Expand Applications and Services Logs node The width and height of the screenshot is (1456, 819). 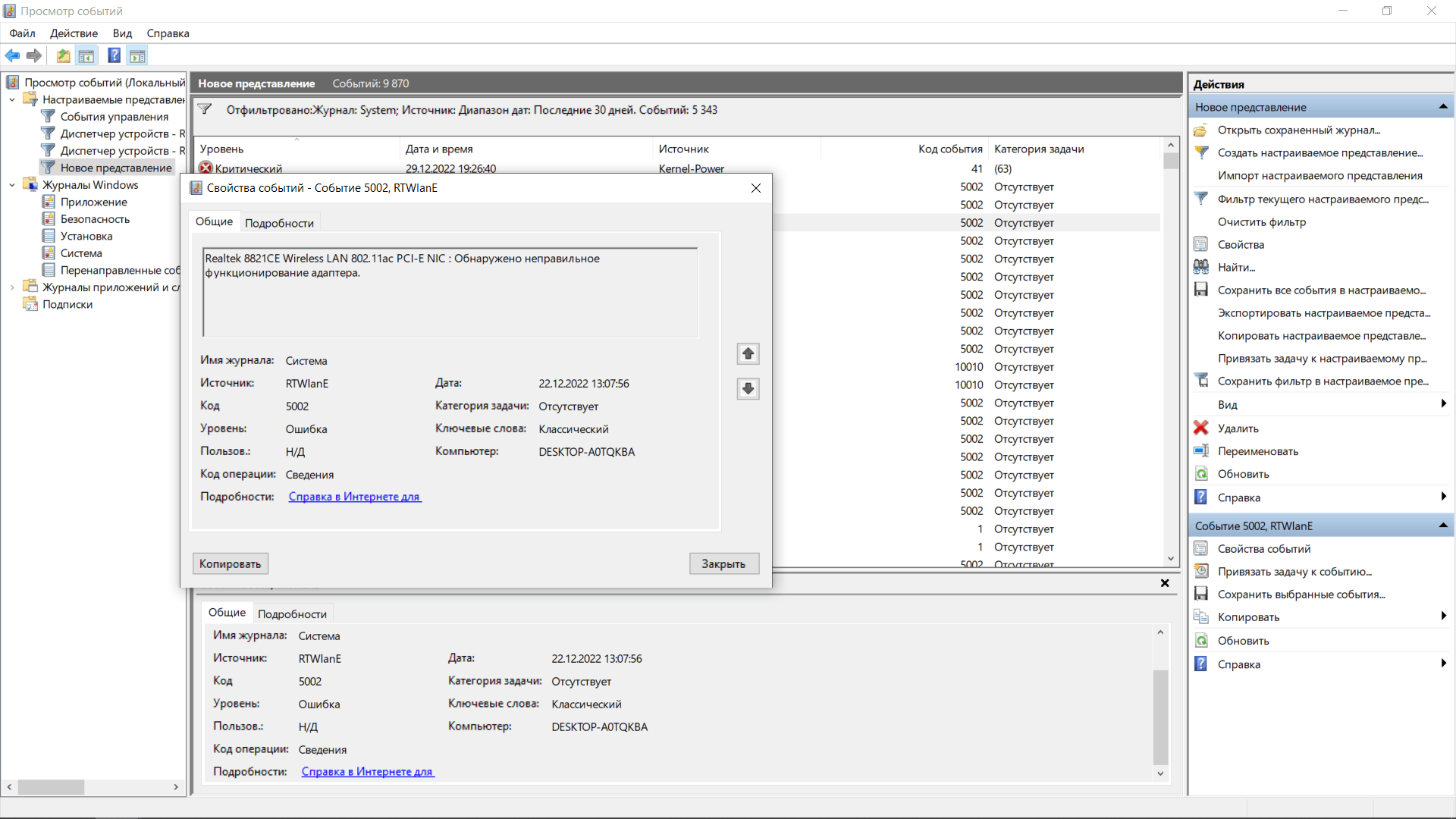(12, 287)
